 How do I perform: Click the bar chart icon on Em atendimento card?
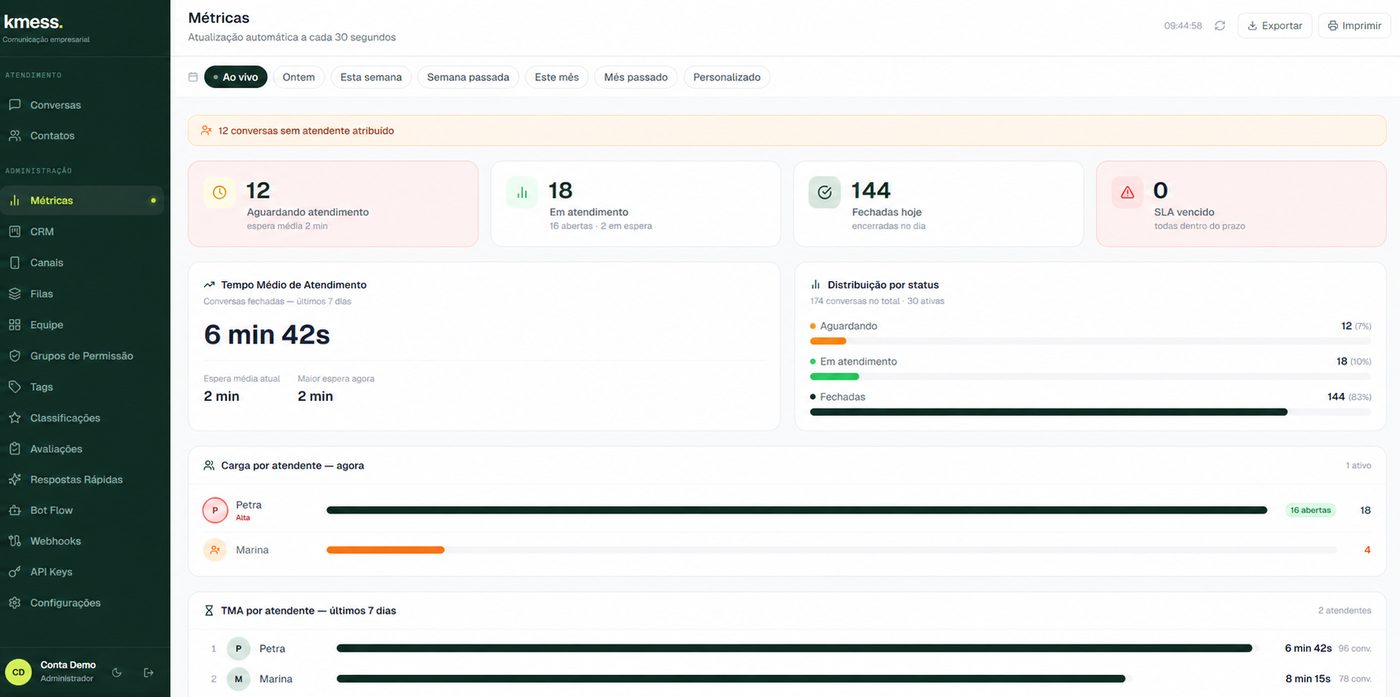pos(522,192)
